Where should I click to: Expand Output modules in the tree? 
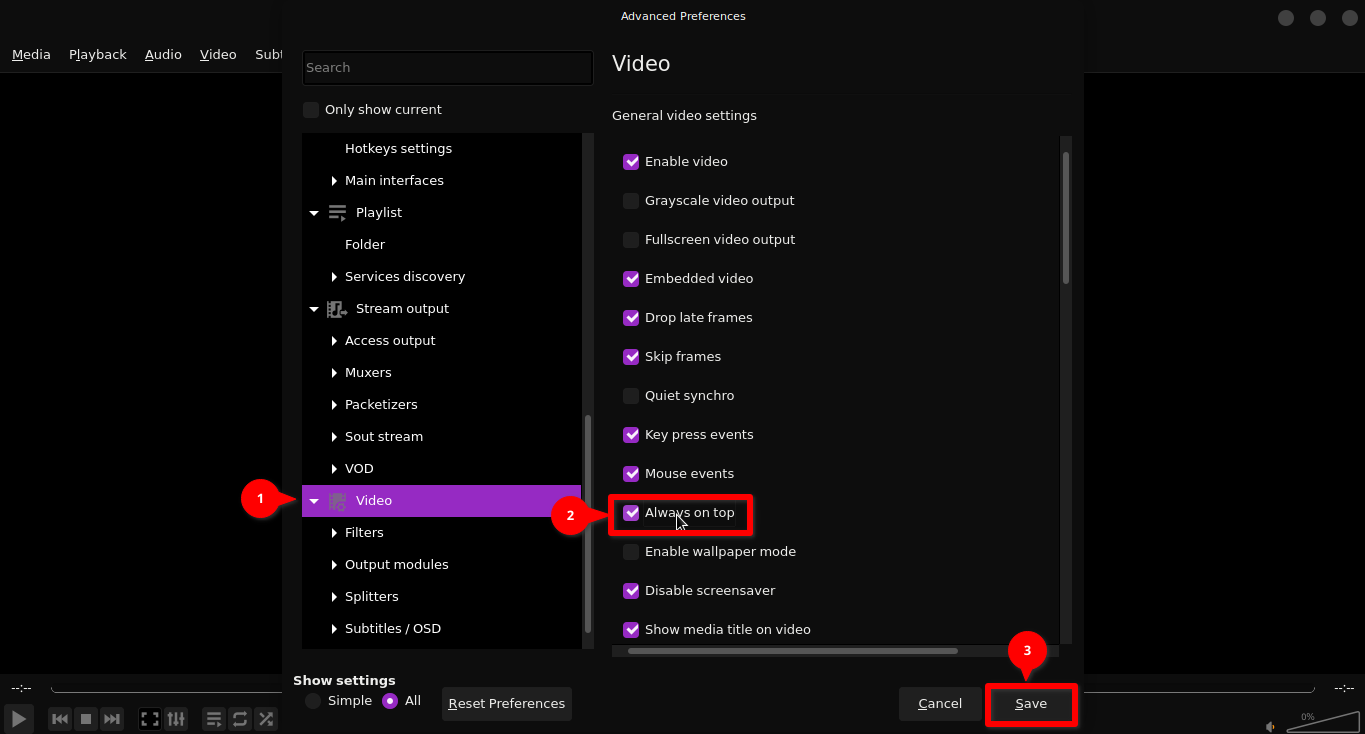[334, 565]
